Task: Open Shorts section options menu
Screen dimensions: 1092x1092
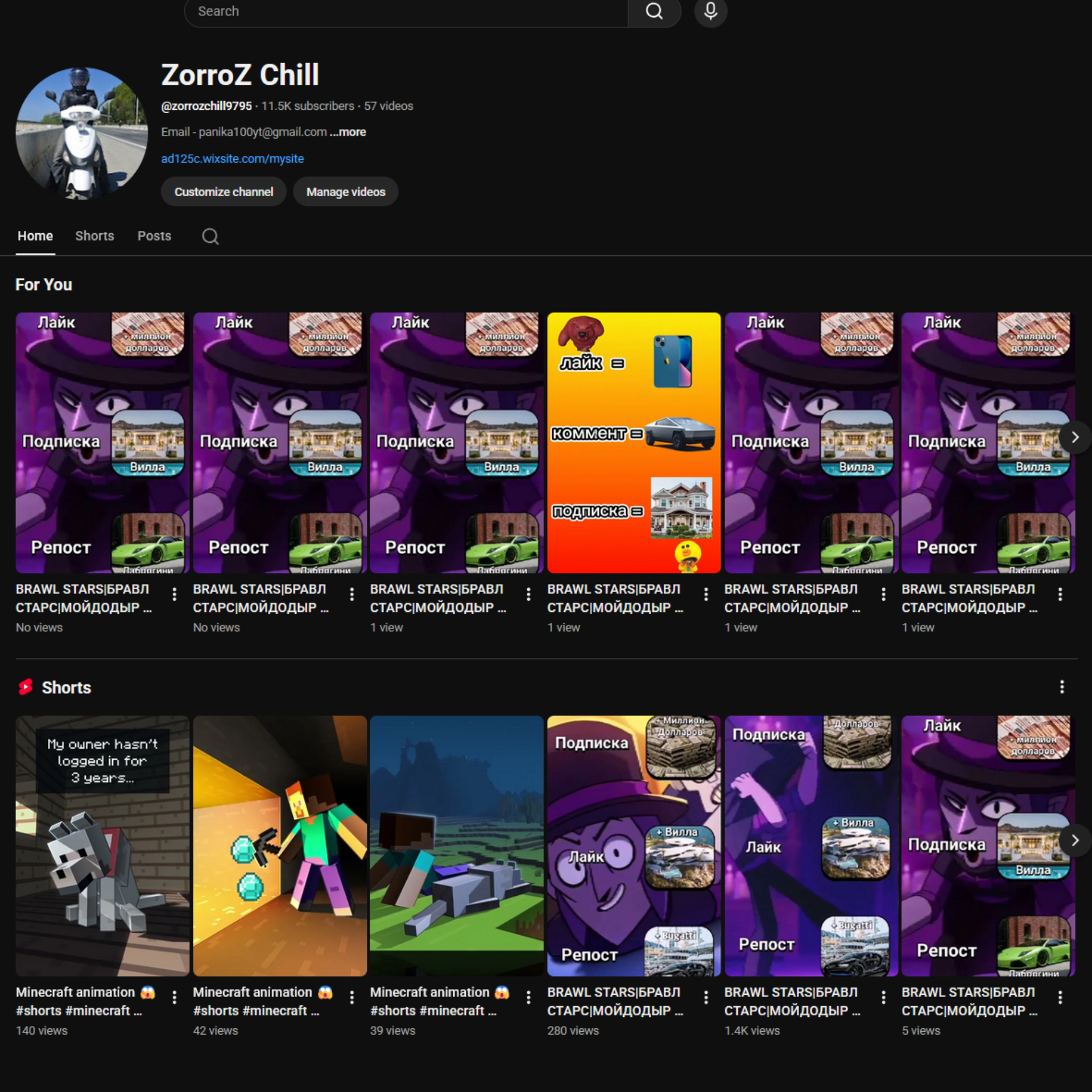Action: (x=1061, y=687)
